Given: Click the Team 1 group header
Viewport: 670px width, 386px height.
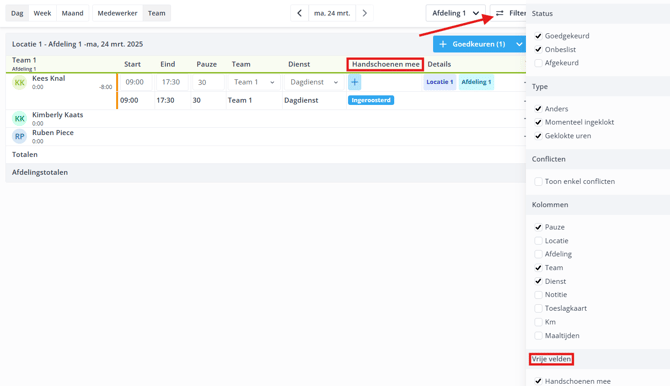Looking at the screenshot, I should (24, 60).
